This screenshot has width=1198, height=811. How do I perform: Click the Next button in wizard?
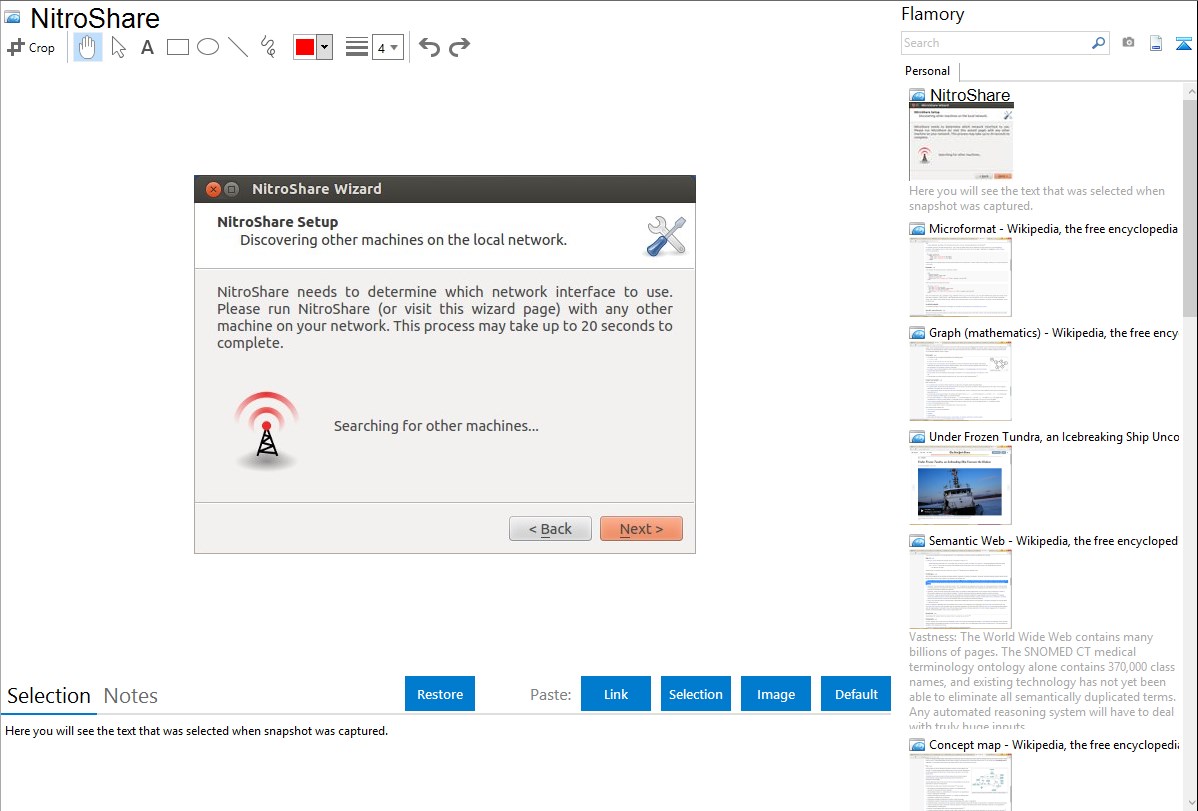(x=641, y=529)
